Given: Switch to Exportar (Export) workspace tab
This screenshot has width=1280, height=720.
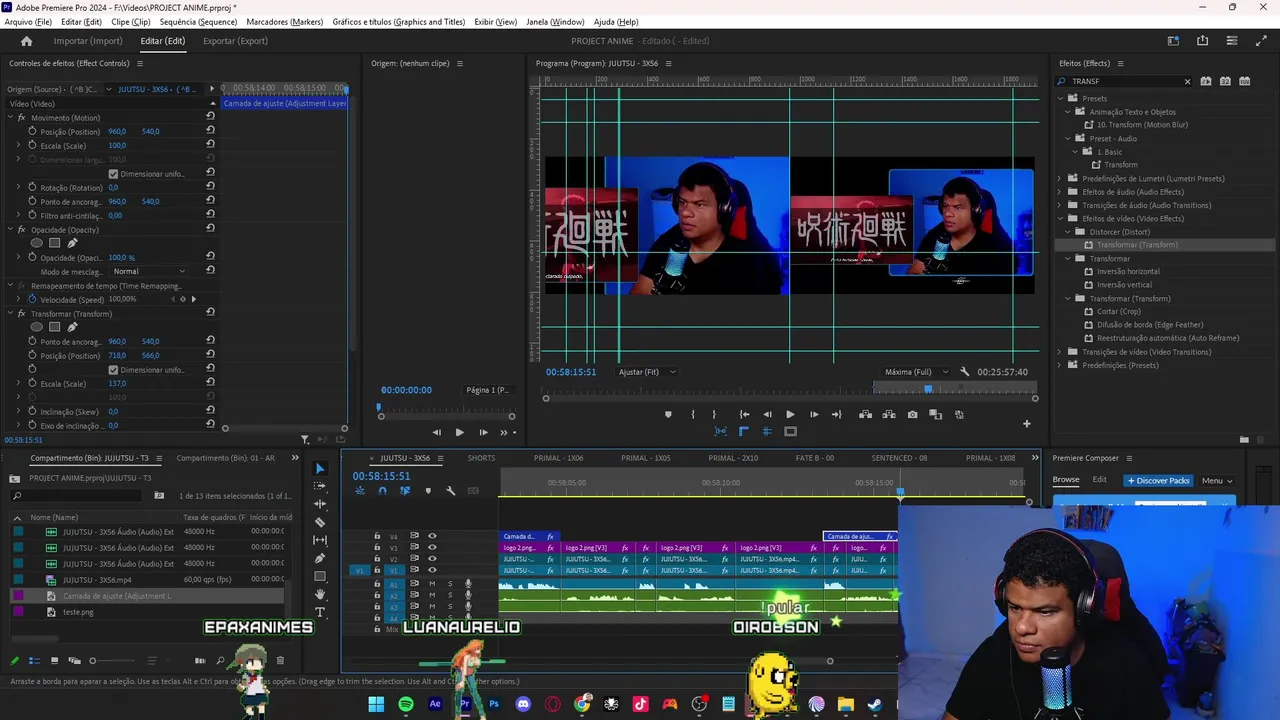Looking at the screenshot, I should (x=235, y=41).
